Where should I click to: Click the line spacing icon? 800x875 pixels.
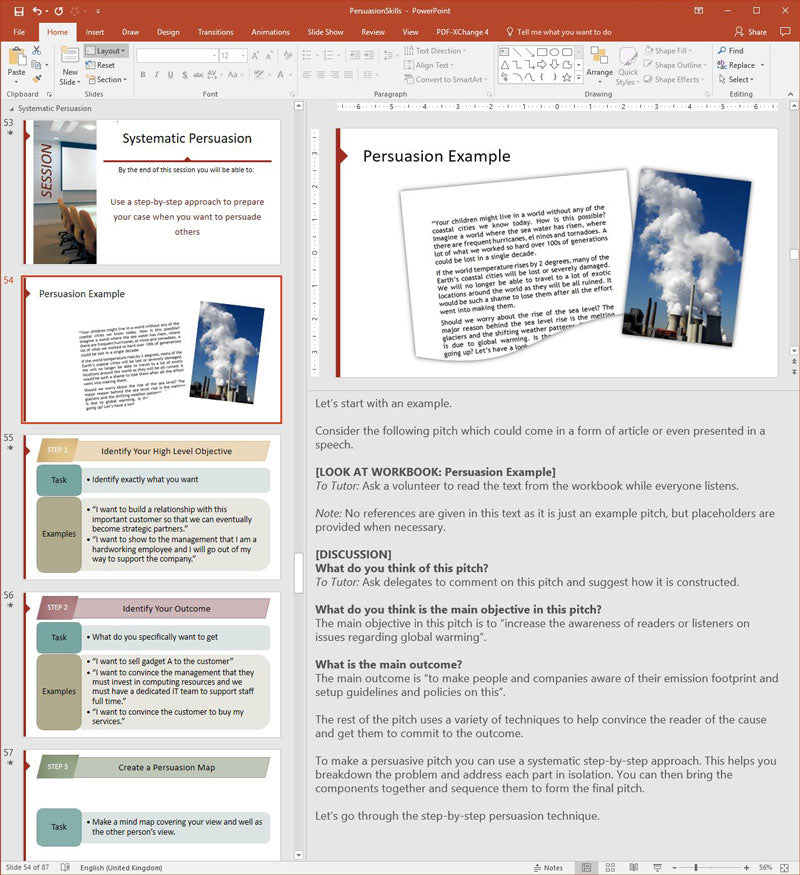tap(389, 55)
